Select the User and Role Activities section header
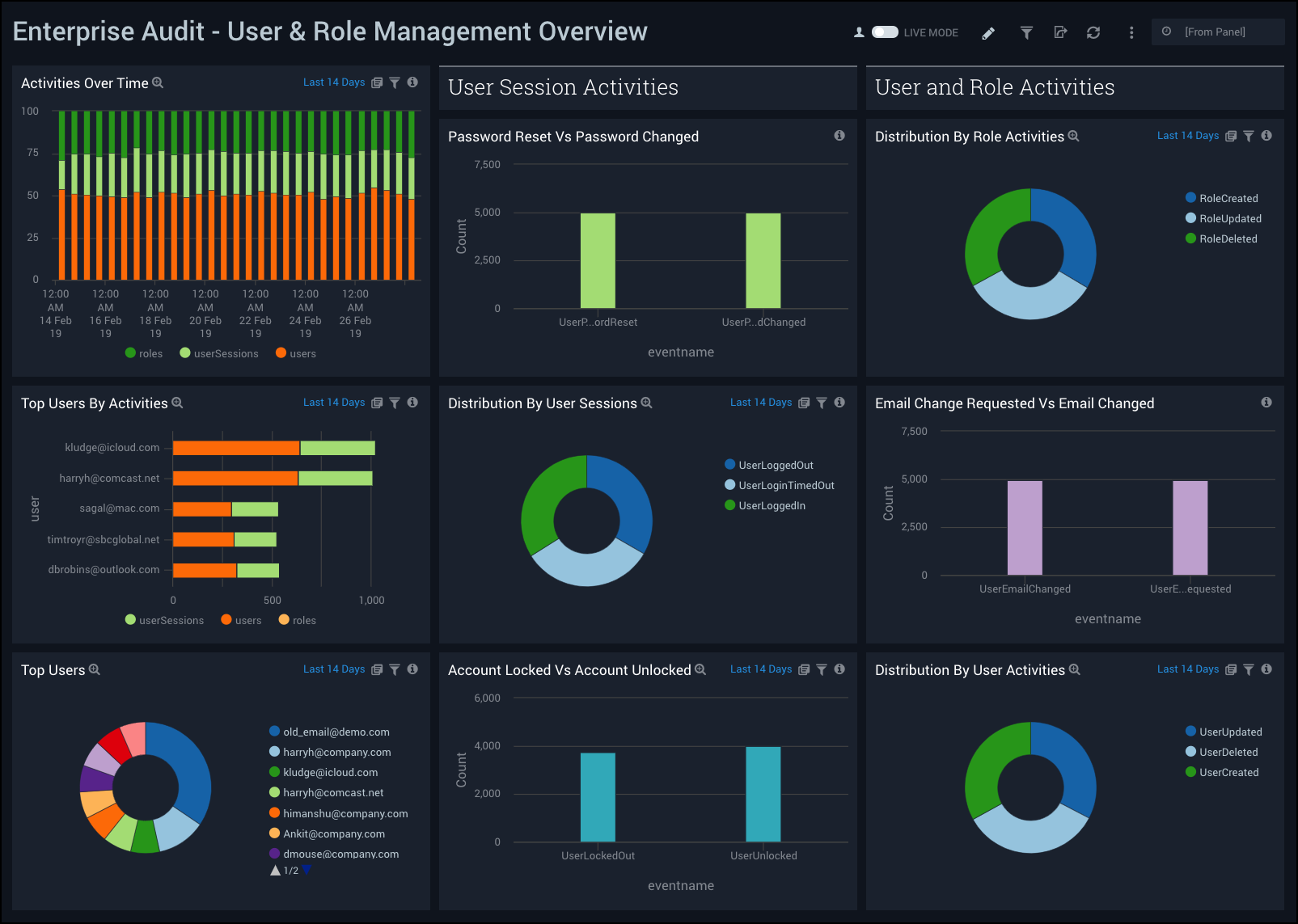The image size is (1298, 924). 994,87
